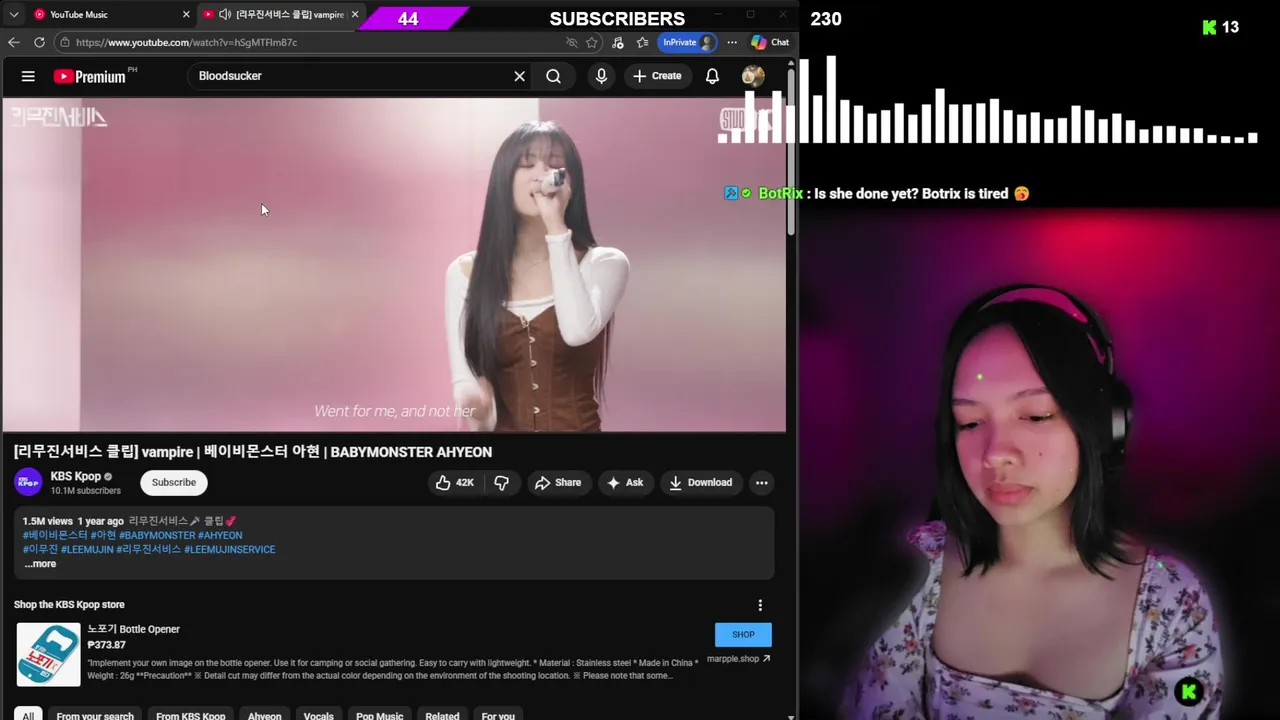Select the From KBS Kpop chip
The height and width of the screenshot is (720, 1280).
pyautogui.click(x=190, y=715)
